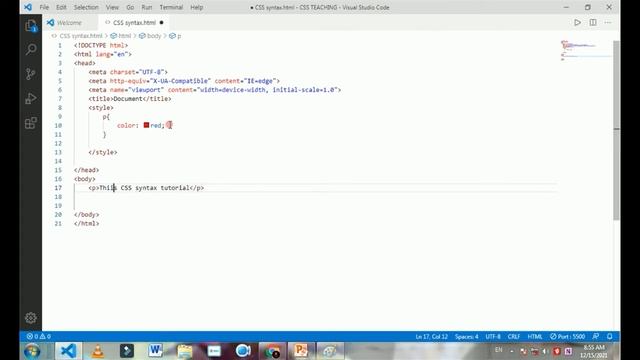Click the unsaved dot on CSS syntax.html tab
This screenshot has width=640, height=360.
pos(162,23)
